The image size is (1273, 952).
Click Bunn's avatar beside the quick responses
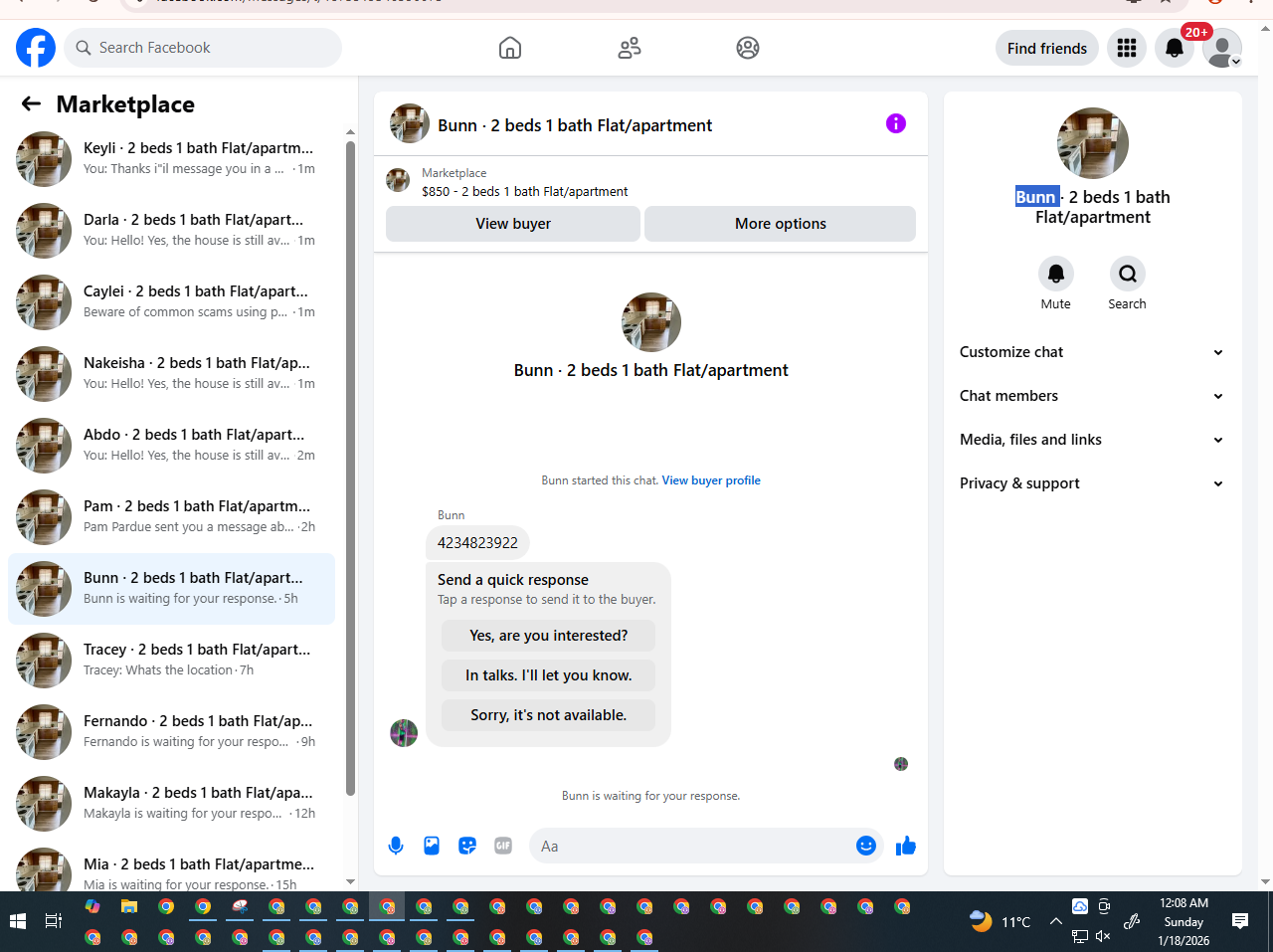click(x=404, y=733)
